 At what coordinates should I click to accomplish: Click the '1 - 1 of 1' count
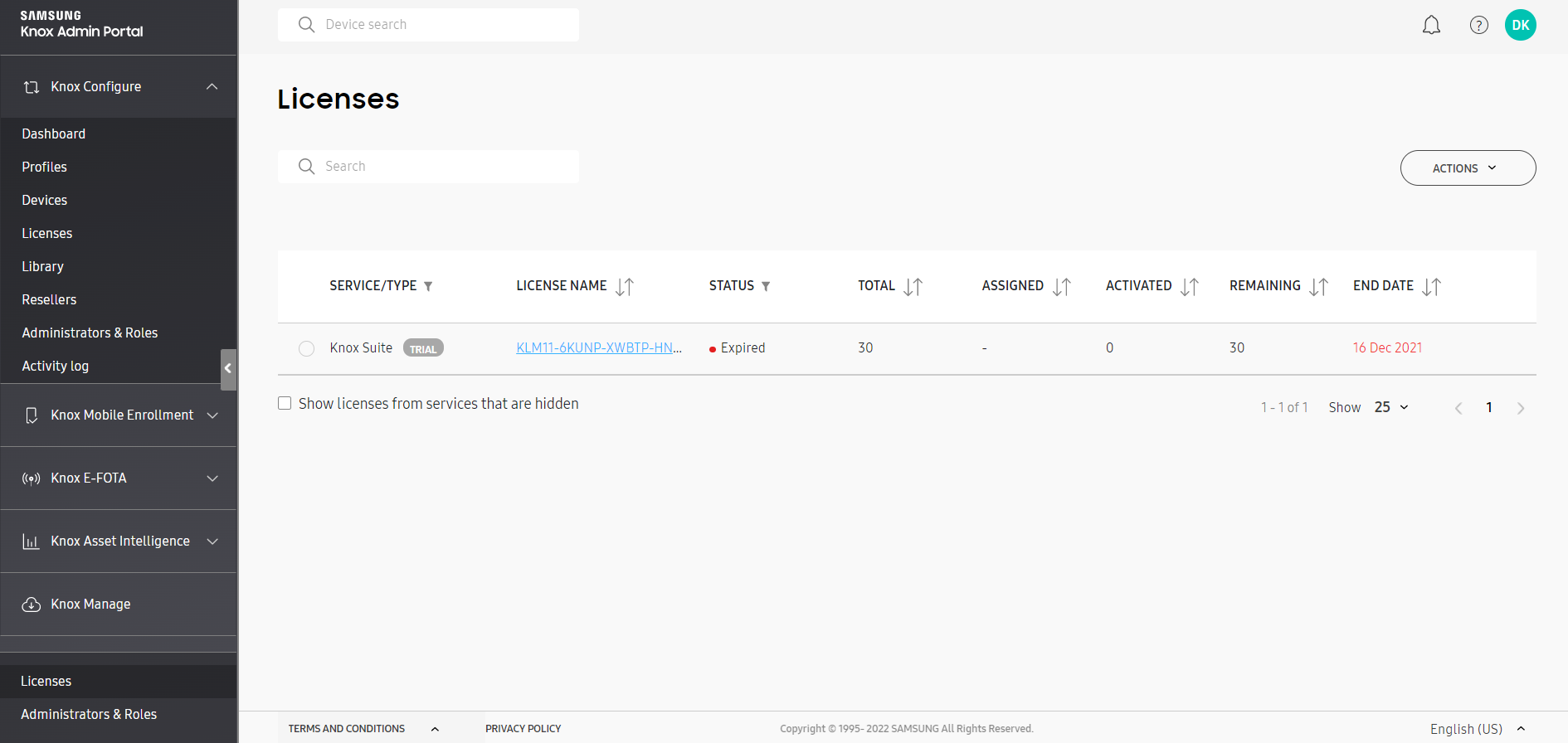click(1284, 407)
